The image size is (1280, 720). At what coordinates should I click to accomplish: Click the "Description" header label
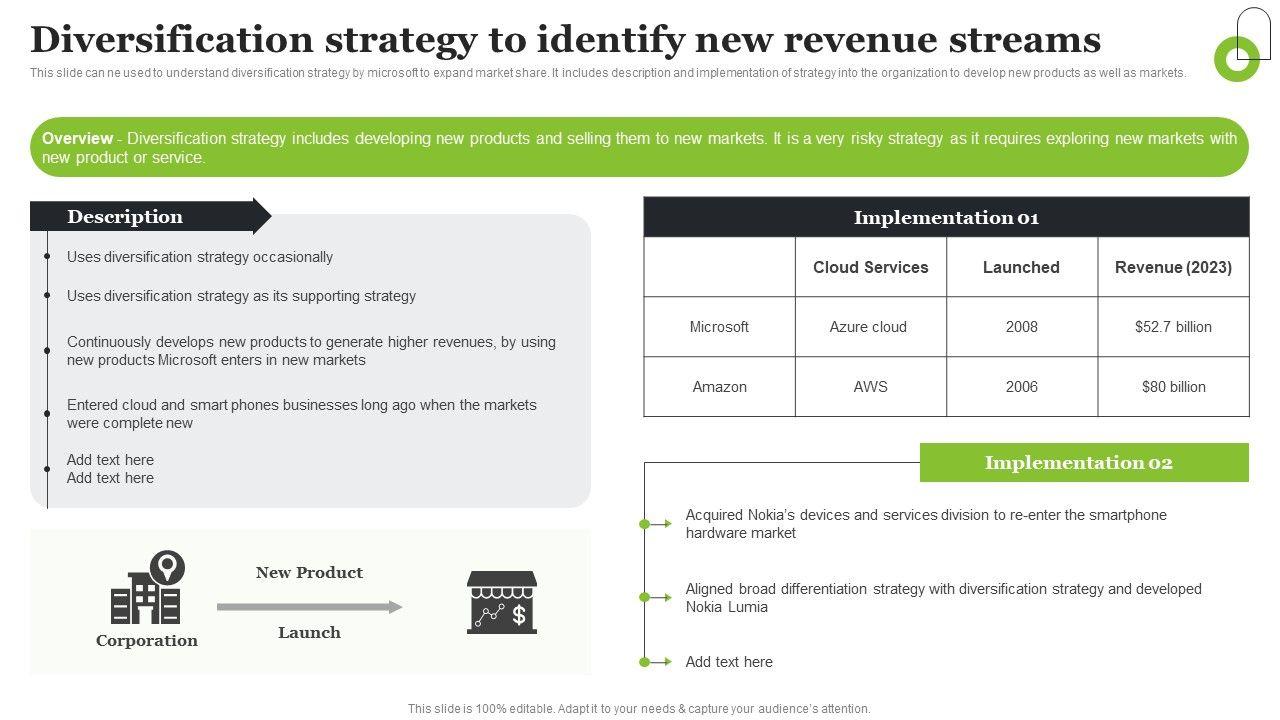tap(125, 217)
